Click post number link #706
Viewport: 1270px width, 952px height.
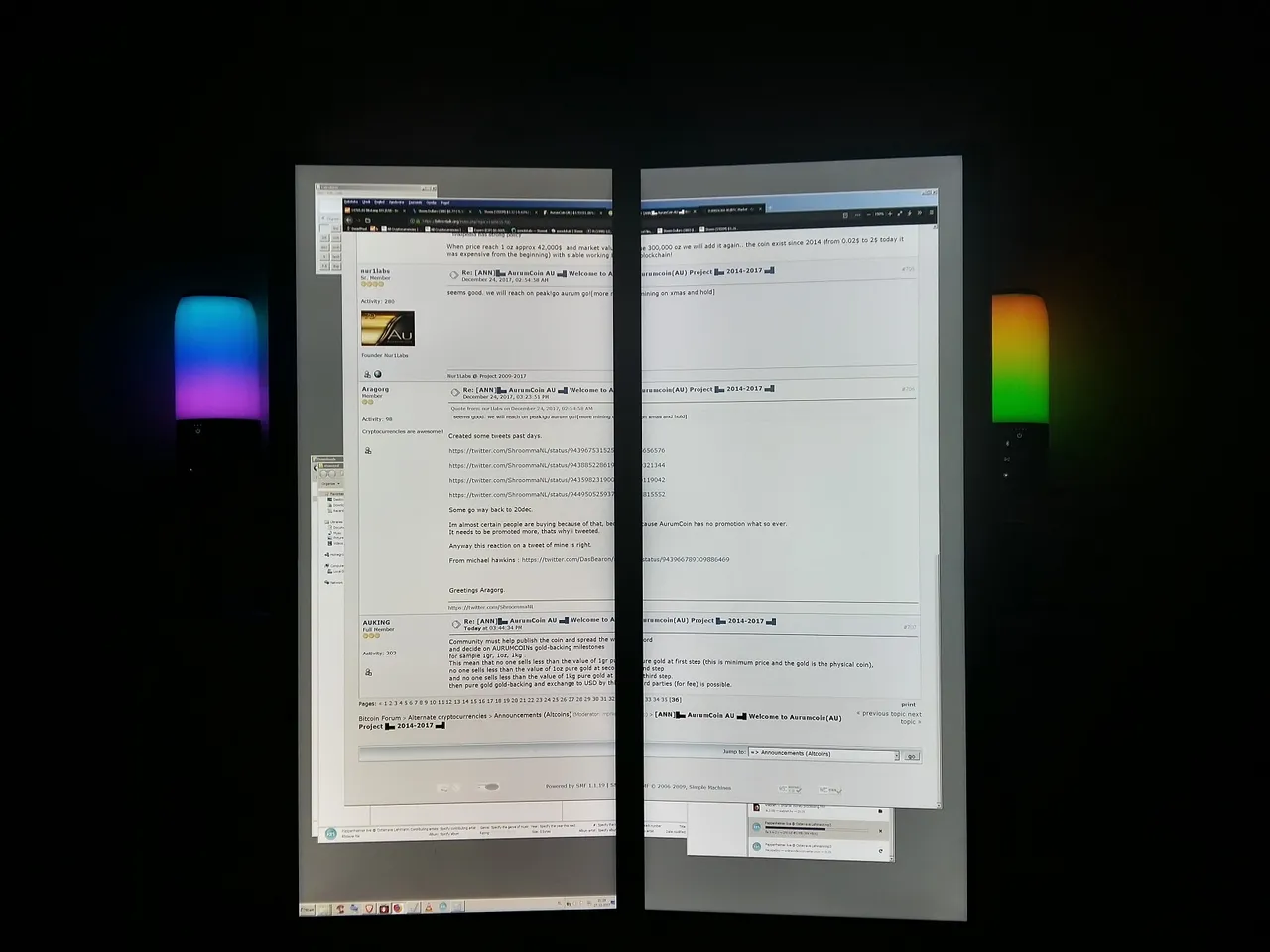pos(908,389)
